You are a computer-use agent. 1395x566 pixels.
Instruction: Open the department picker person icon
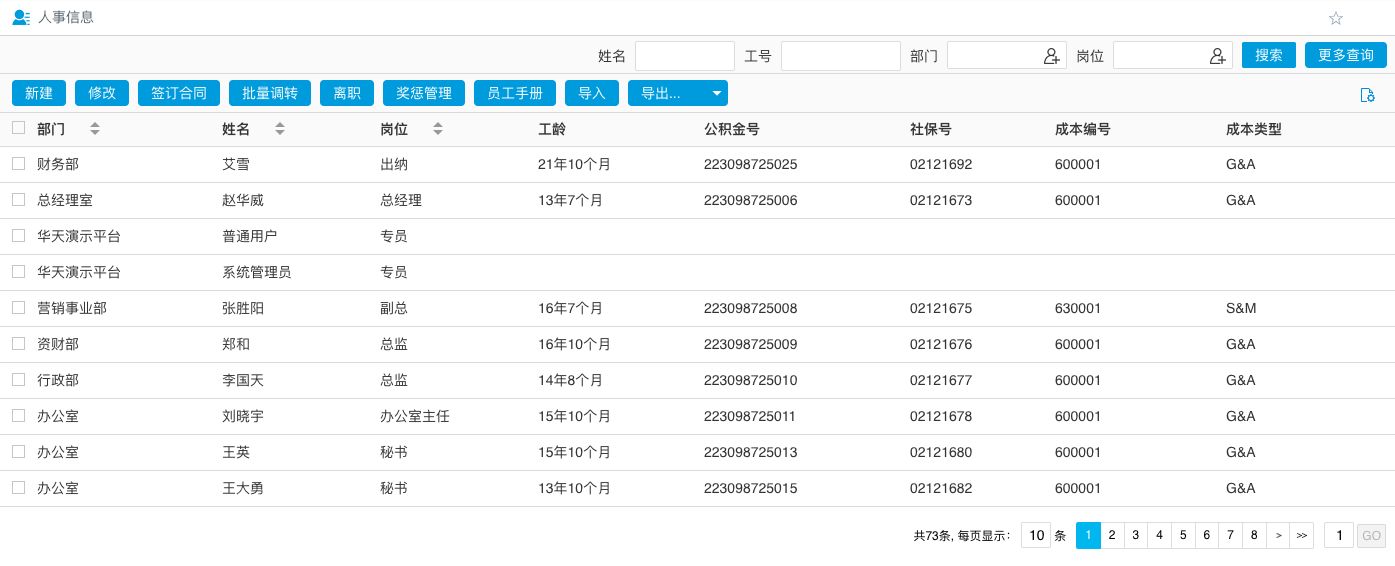pyautogui.click(x=1051, y=56)
